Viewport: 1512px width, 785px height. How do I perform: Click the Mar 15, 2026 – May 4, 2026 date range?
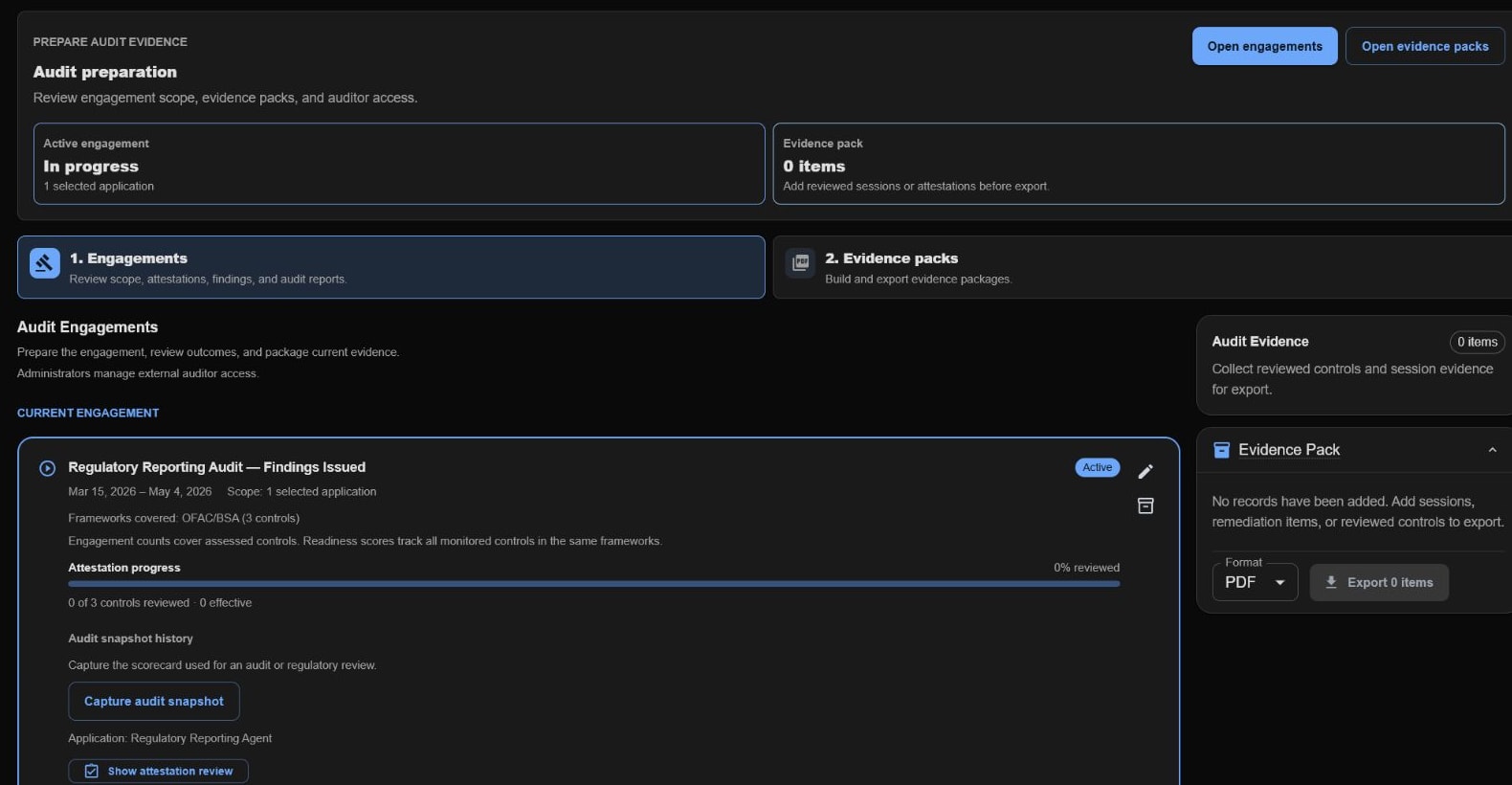point(140,492)
